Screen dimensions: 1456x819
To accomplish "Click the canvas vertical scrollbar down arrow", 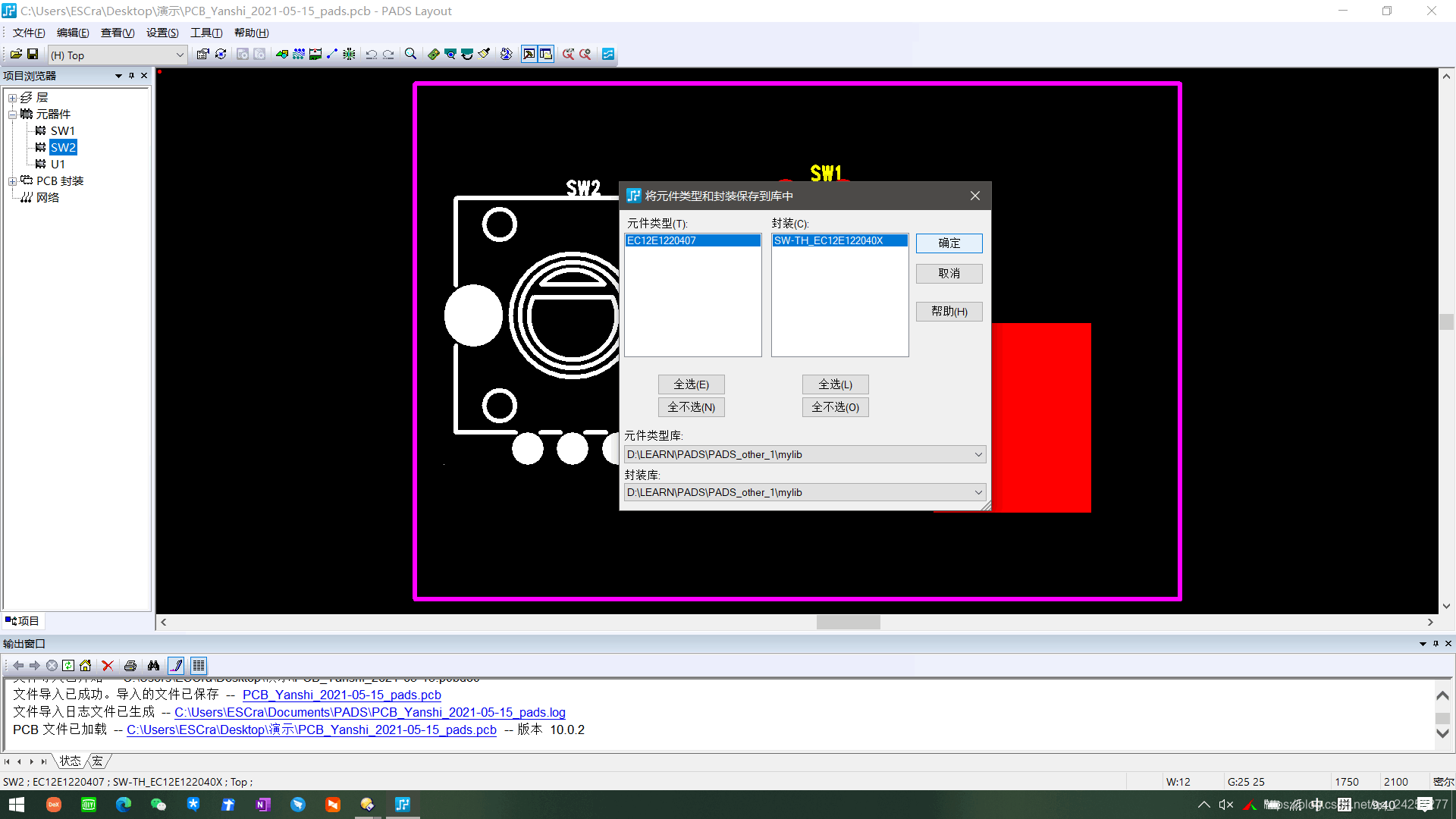I will (1446, 606).
